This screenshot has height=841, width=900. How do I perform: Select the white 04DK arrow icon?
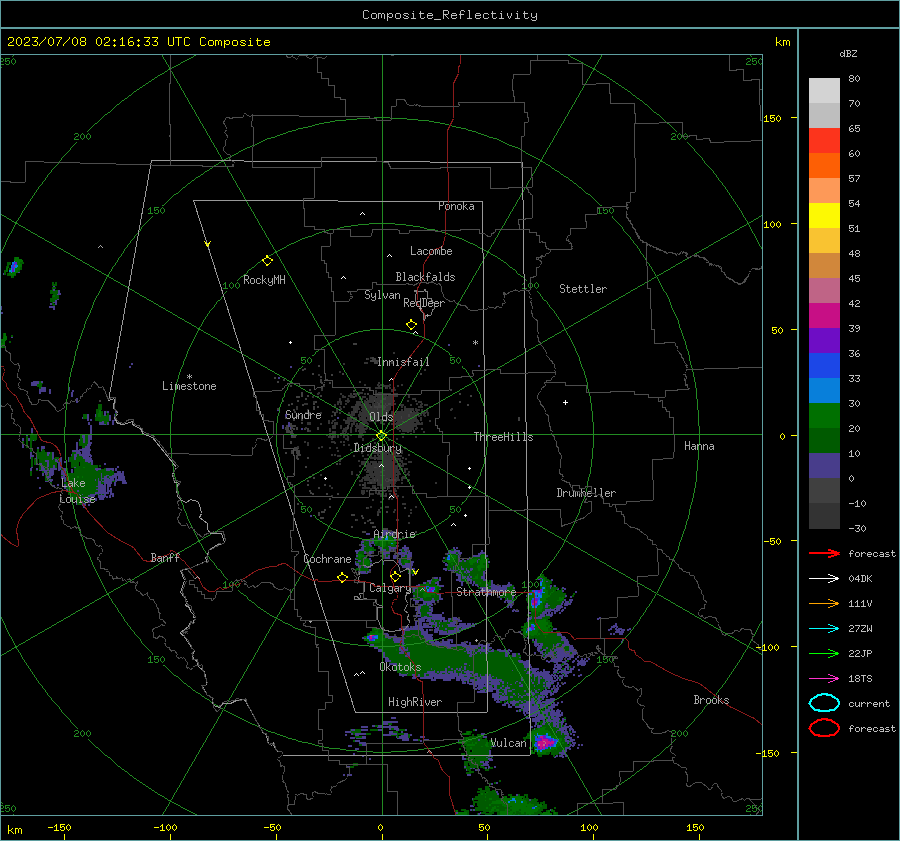coord(824,579)
